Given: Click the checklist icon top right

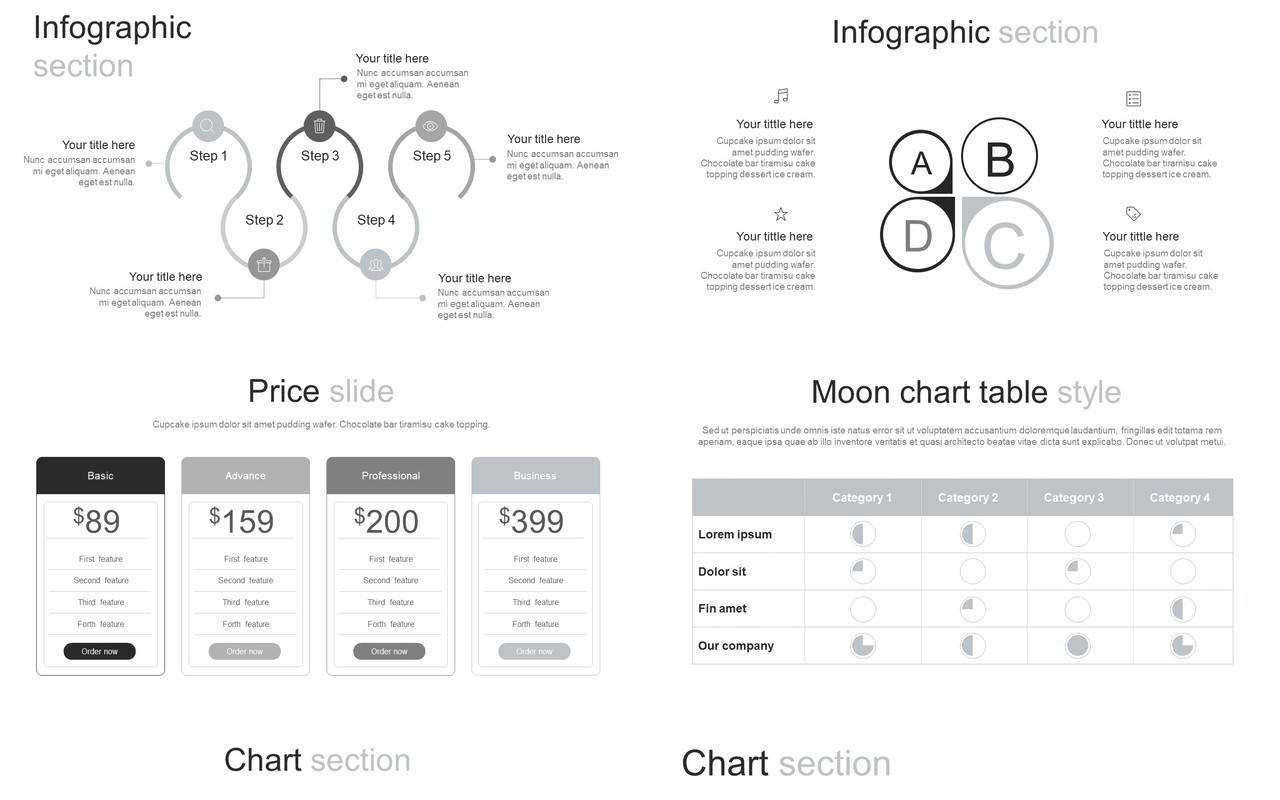Looking at the screenshot, I should 1133,98.
